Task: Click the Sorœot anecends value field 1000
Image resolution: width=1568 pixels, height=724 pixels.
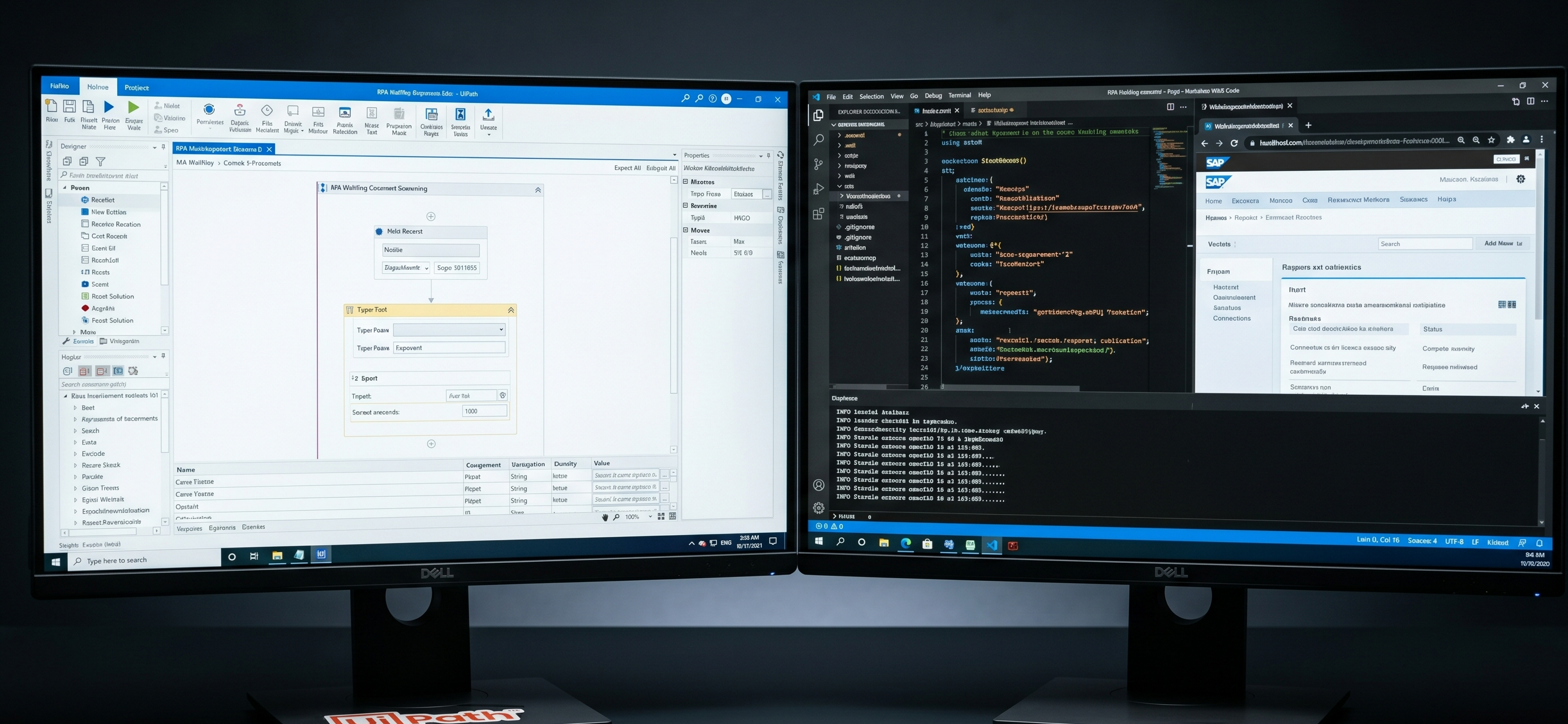Action: click(x=484, y=411)
